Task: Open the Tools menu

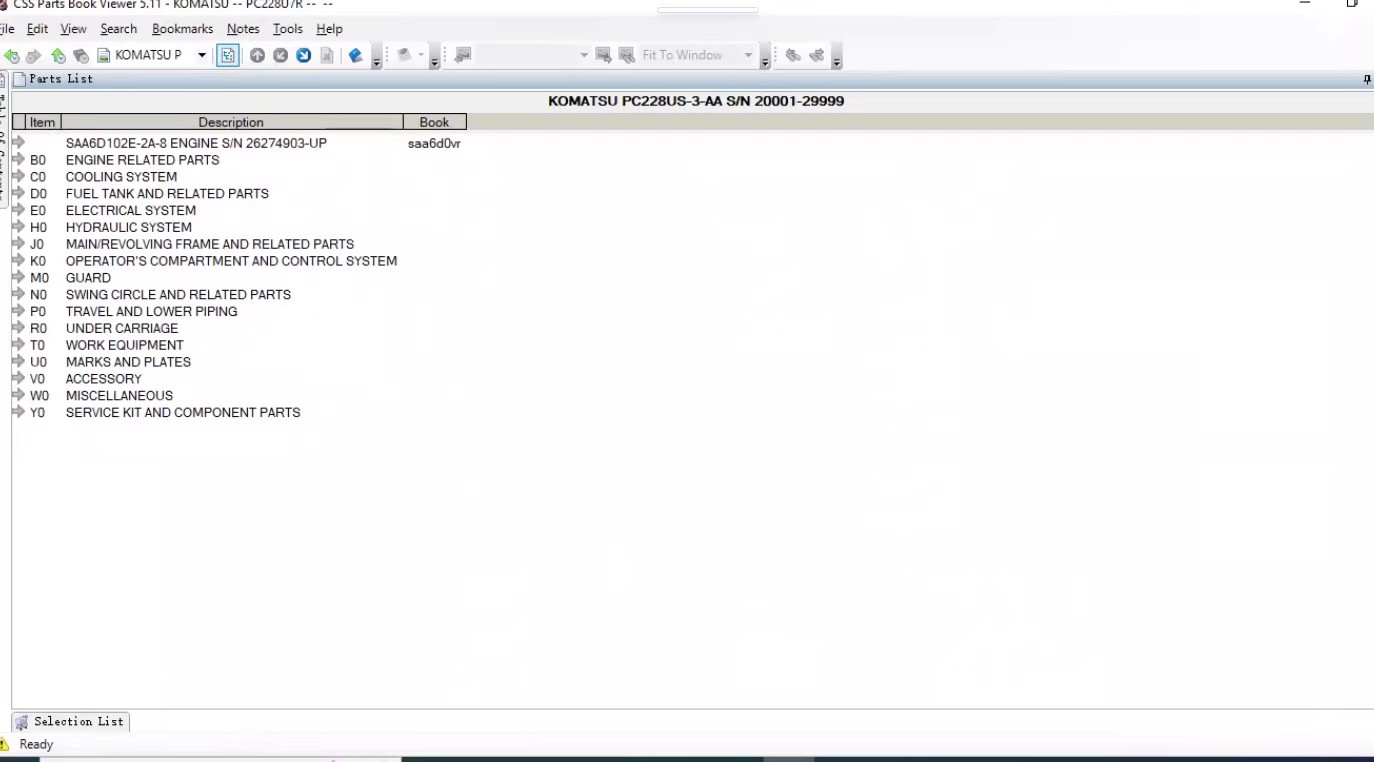Action: 288,29
